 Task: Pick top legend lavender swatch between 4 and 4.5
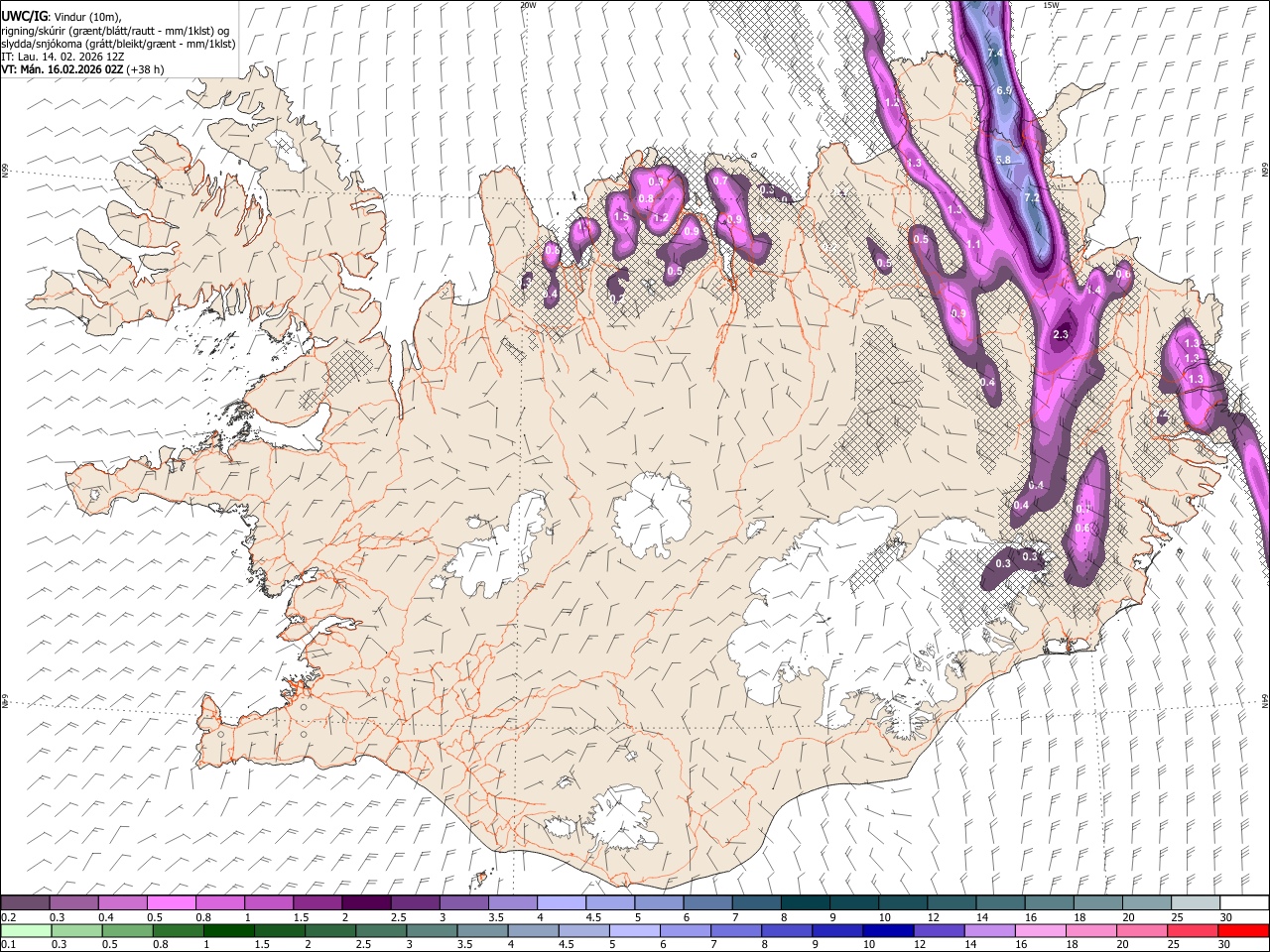(x=562, y=902)
